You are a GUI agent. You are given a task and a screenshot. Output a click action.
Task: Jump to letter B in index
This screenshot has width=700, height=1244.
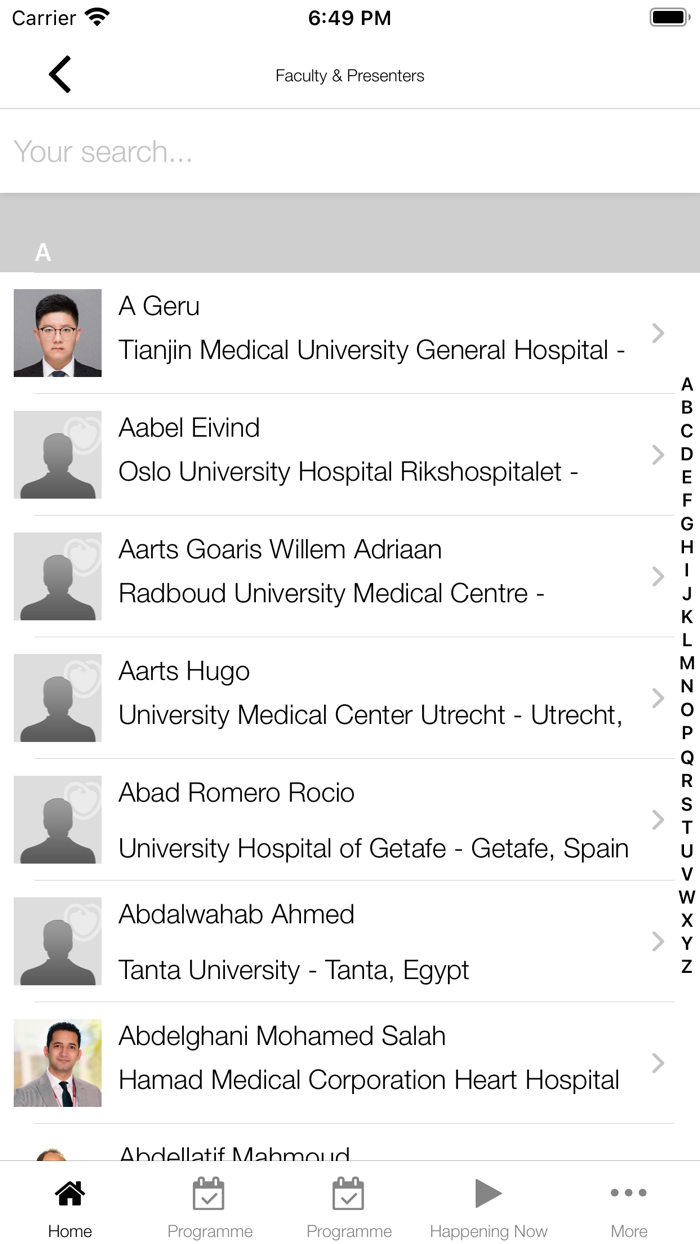pos(687,408)
